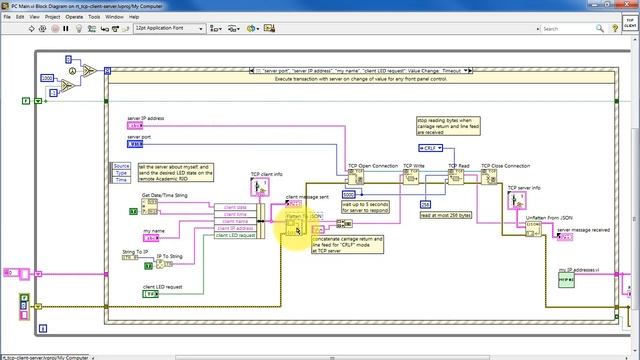The height and width of the screenshot is (360, 640).
Task: Click the Abort Execution button
Action: (x=55, y=29)
